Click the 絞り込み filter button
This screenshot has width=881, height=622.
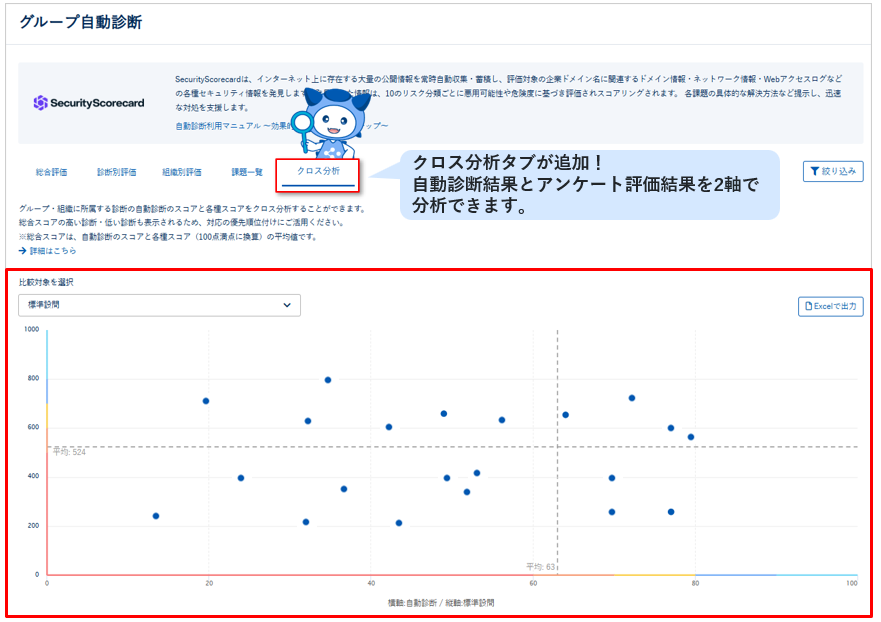coord(834,171)
